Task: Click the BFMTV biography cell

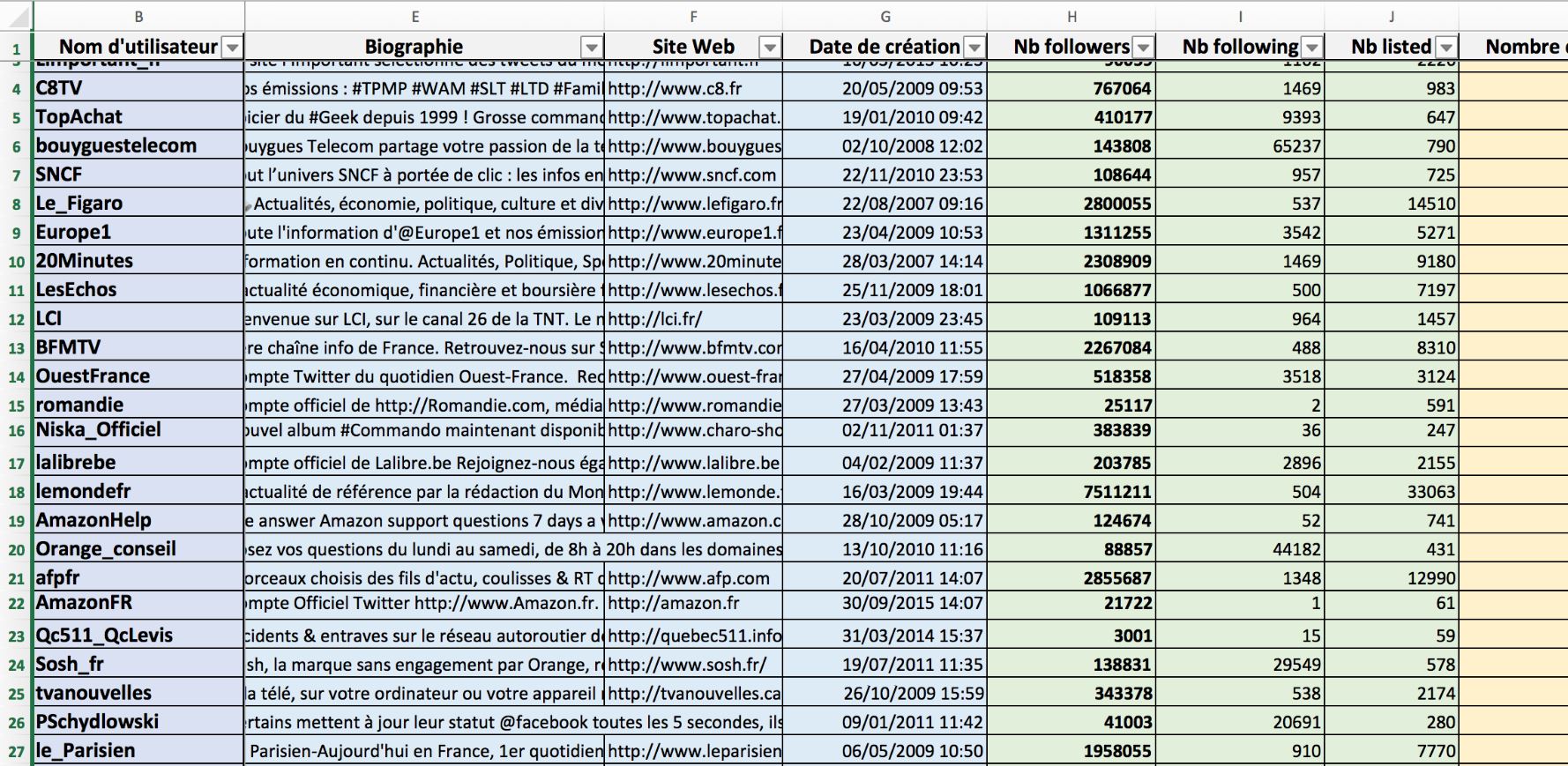Action: coord(424,347)
